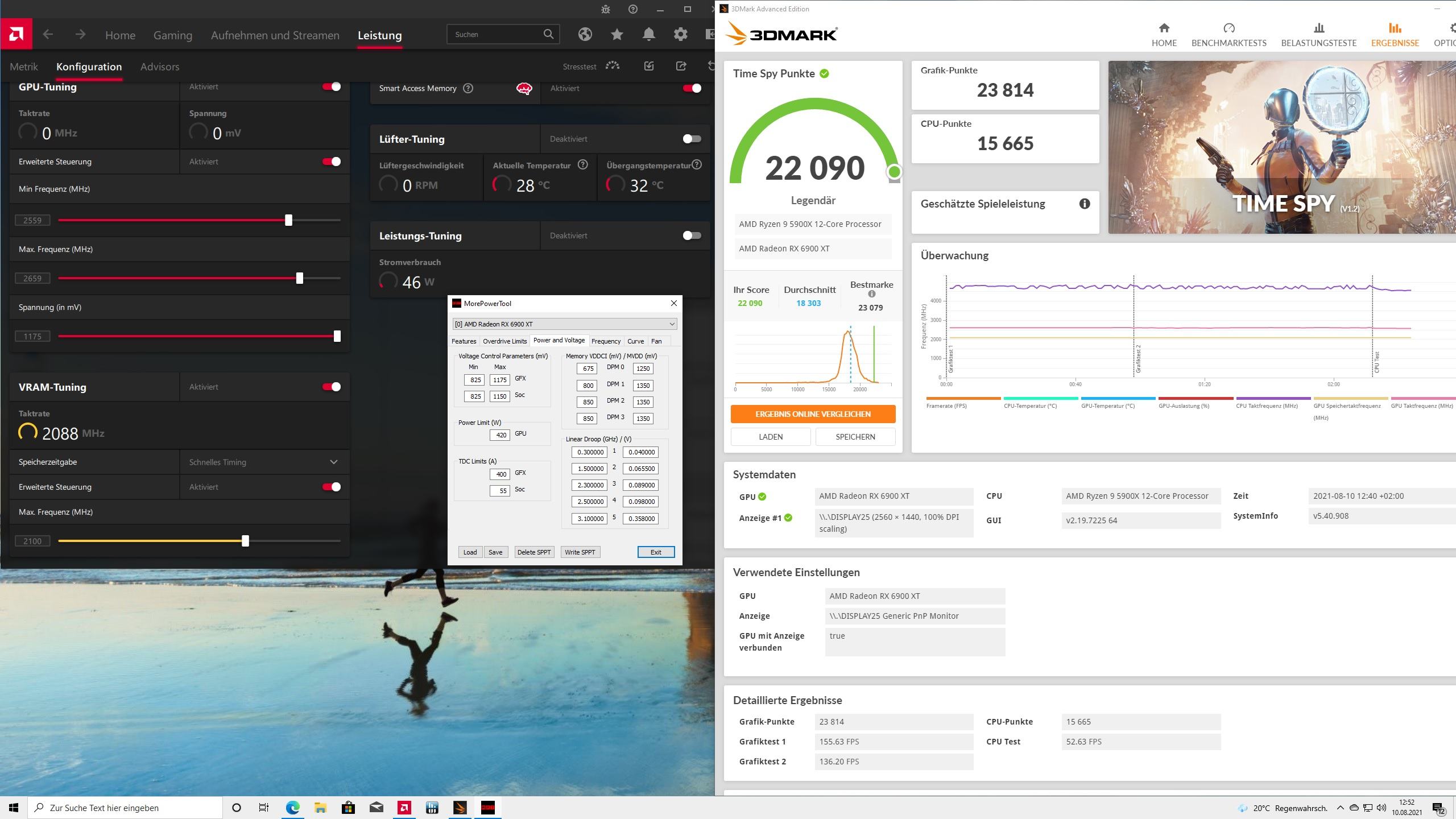
Task: Click Spannung (in mV) slider handle
Action: pyautogui.click(x=337, y=336)
